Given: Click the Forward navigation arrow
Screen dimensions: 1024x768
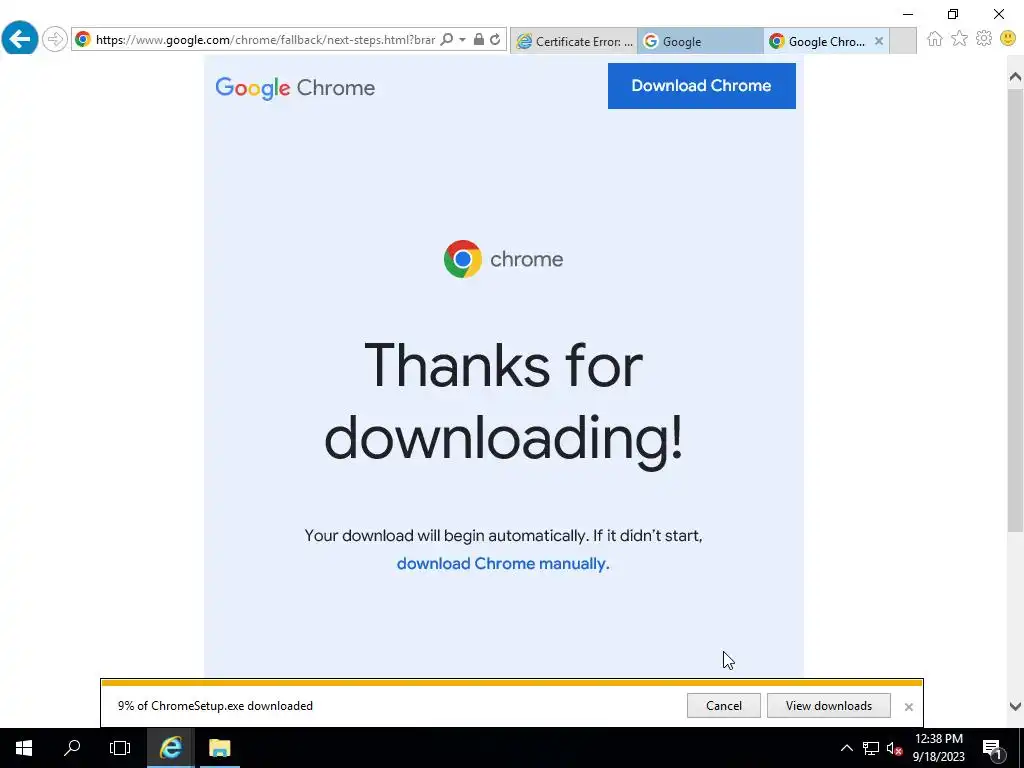Looking at the screenshot, I should (x=55, y=39).
